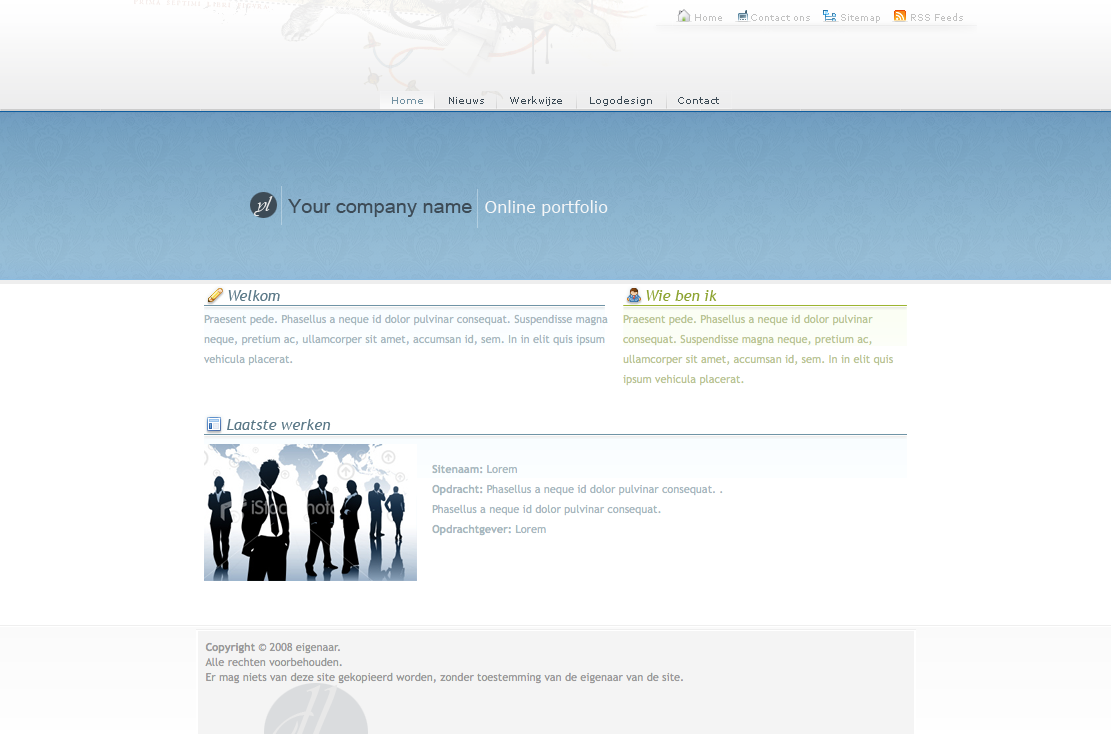The width and height of the screenshot is (1111, 734).
Task: Click the window icon beside Laatste werken
Action: point(213,424)
